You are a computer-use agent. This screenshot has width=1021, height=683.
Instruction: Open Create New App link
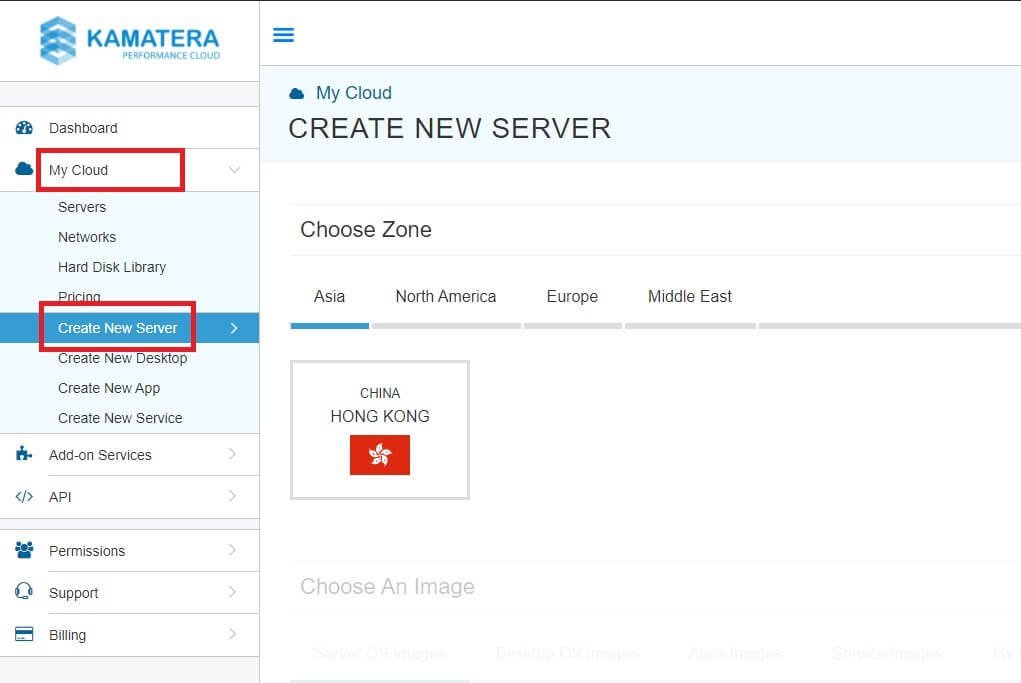(x=109, y=388)
